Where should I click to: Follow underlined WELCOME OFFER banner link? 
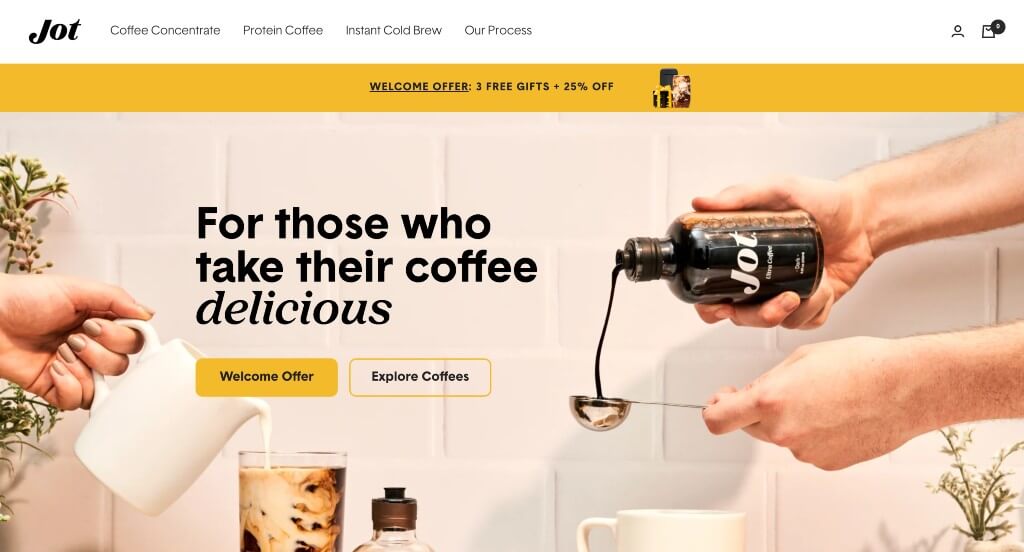point(419,86)
